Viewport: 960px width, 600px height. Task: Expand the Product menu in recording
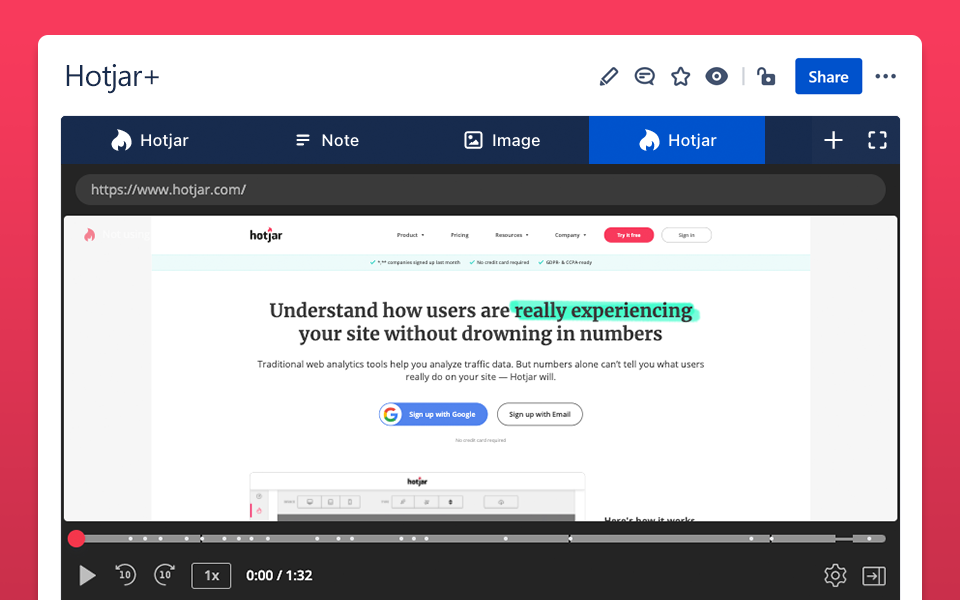tap(410, 235)
